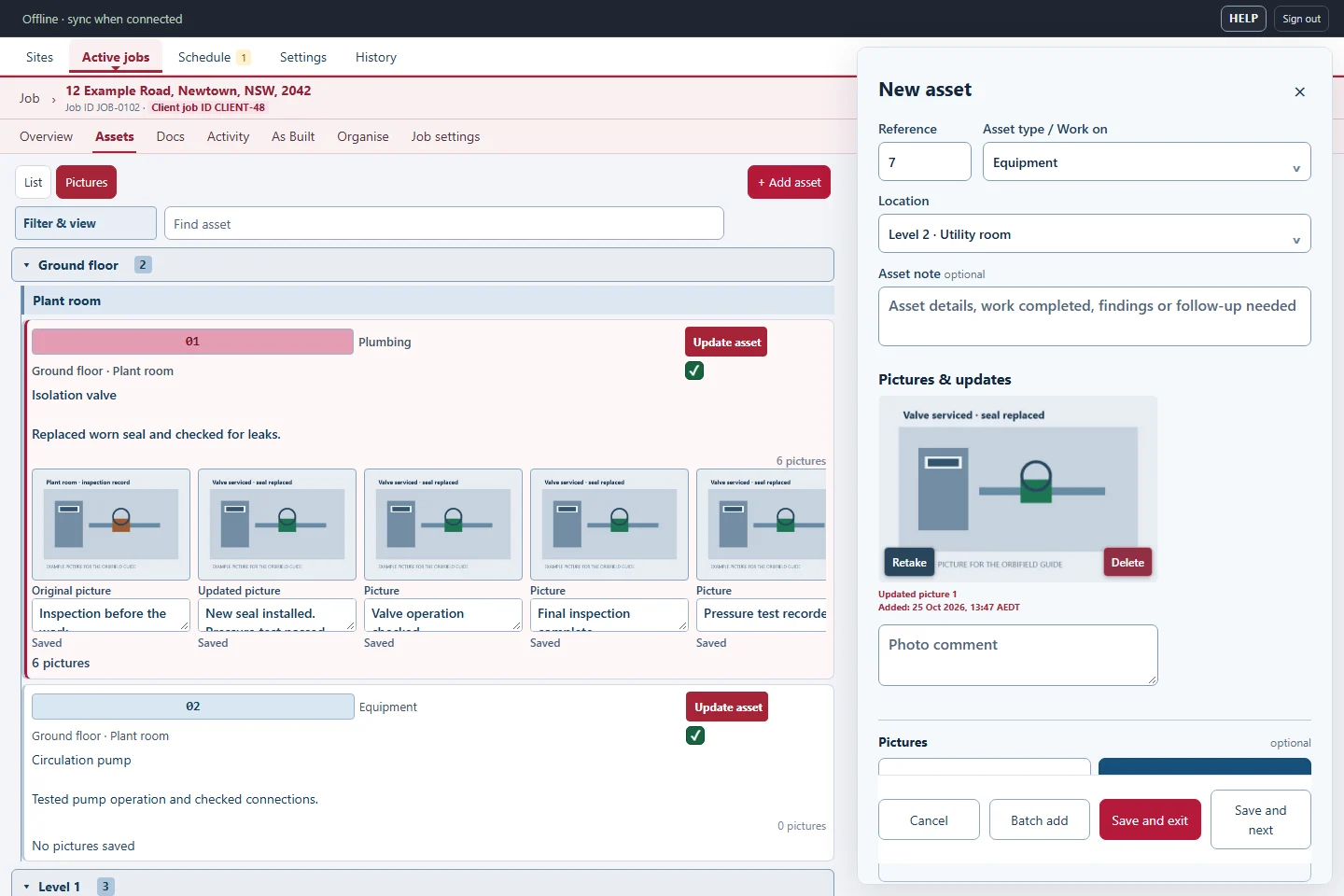This screenshot has width=1344, height=896.
Task: Open the As Built tab
Action: (293, 136)
